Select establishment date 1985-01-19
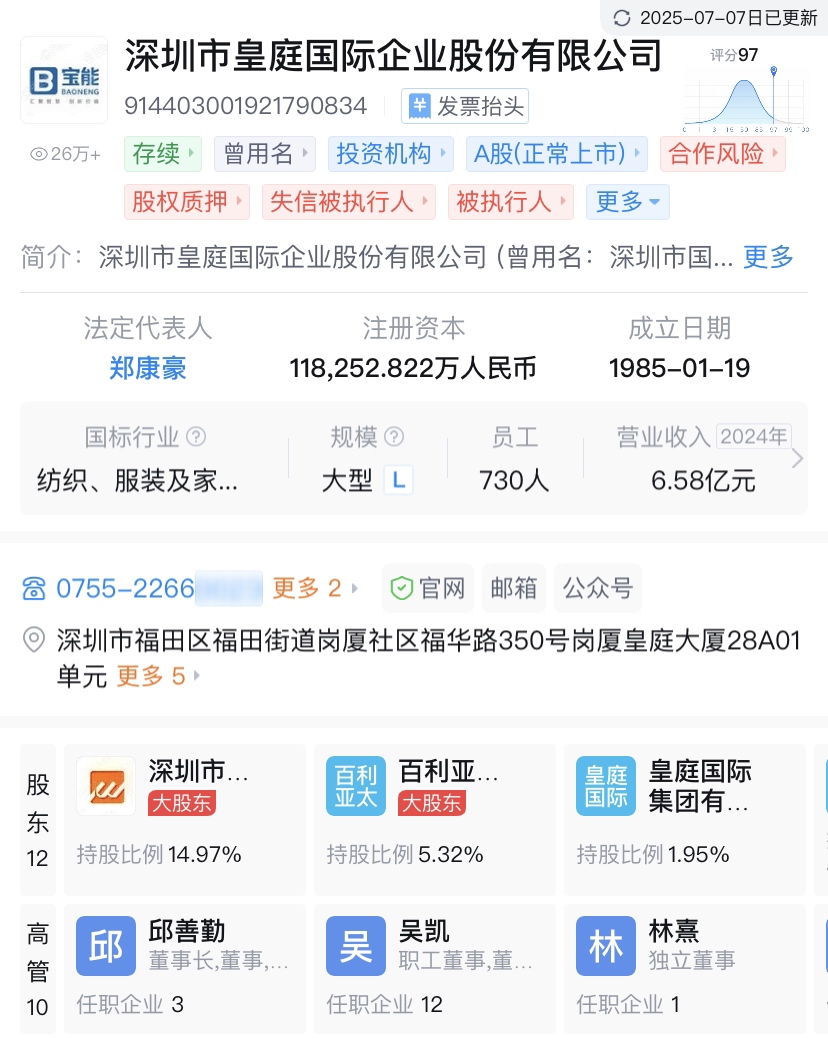Viewport: 828px width, 1040px height. (x=679, y=367)
